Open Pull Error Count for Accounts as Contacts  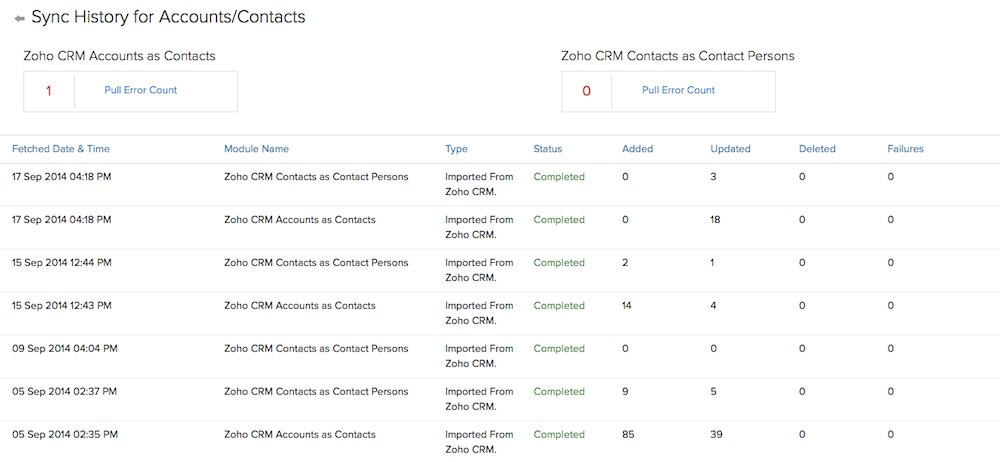pos(140,90)
